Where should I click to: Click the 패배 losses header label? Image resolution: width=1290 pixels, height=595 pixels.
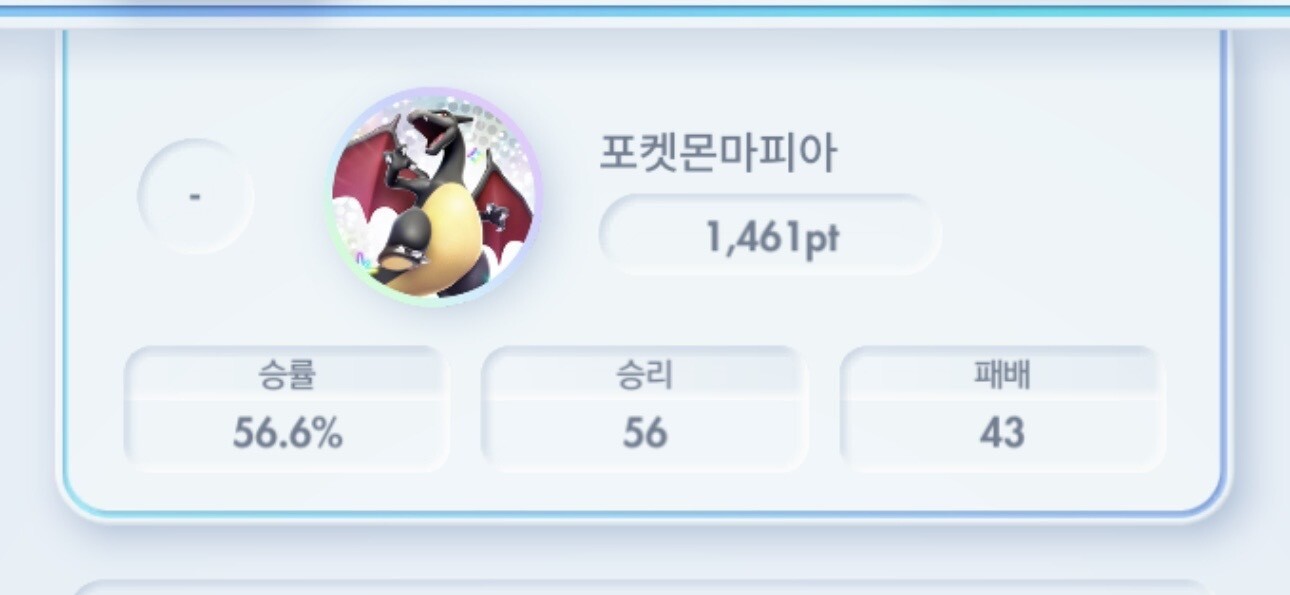[x=1002, y=374]
